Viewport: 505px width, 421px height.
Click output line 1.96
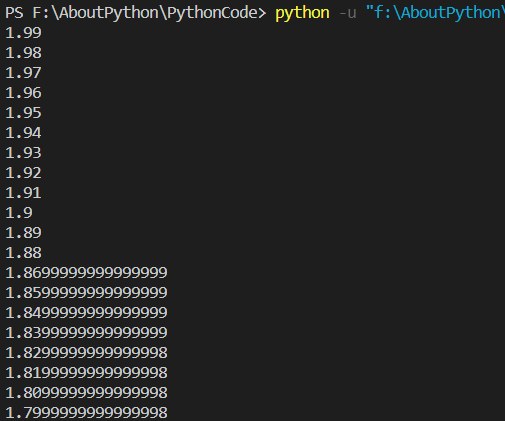(x=23, y=93)
